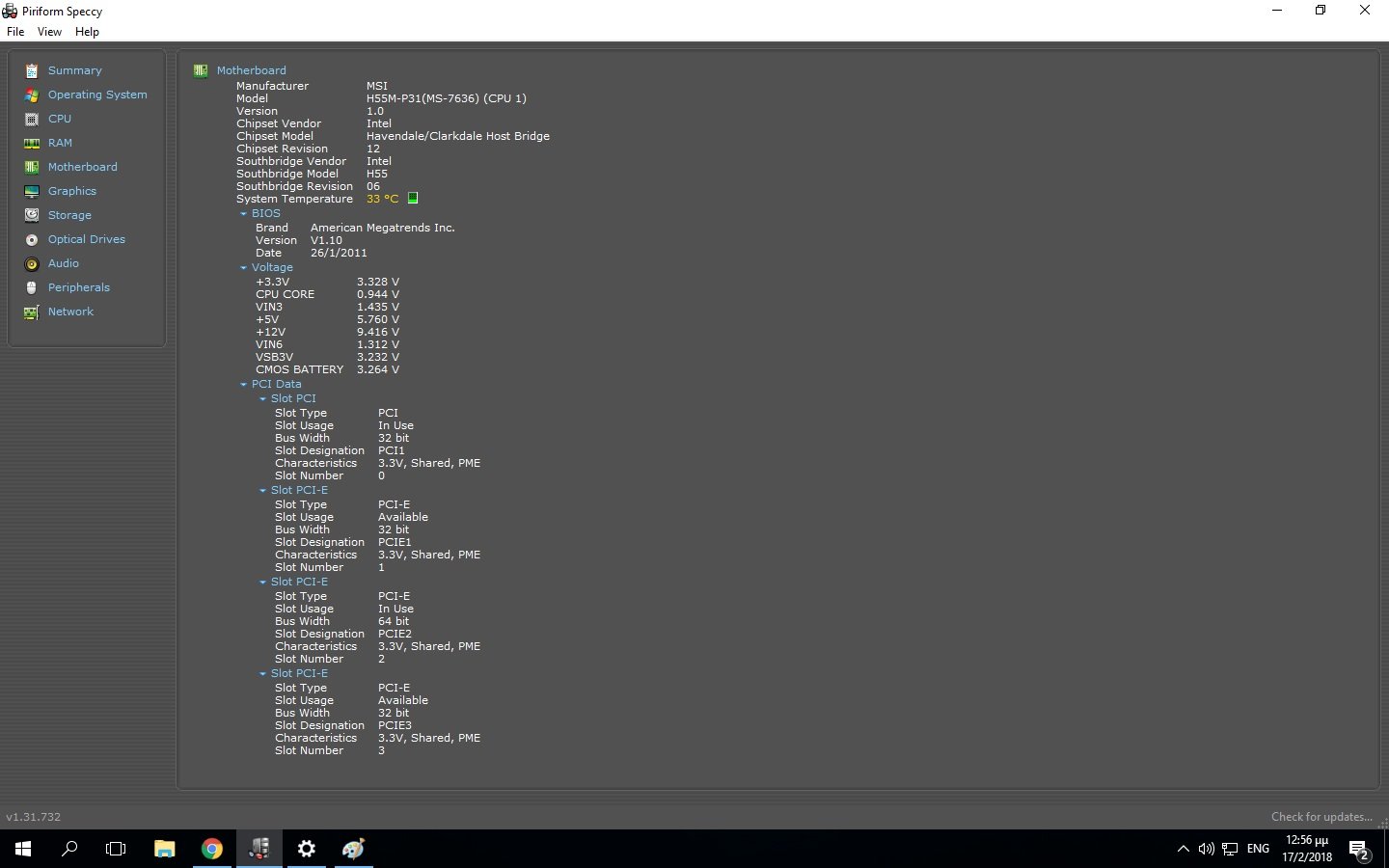Screen dimensions: 1389x868
Task: Click the Optical Drives disc icon
Action: pyautogui.click(x=31, y=239)
